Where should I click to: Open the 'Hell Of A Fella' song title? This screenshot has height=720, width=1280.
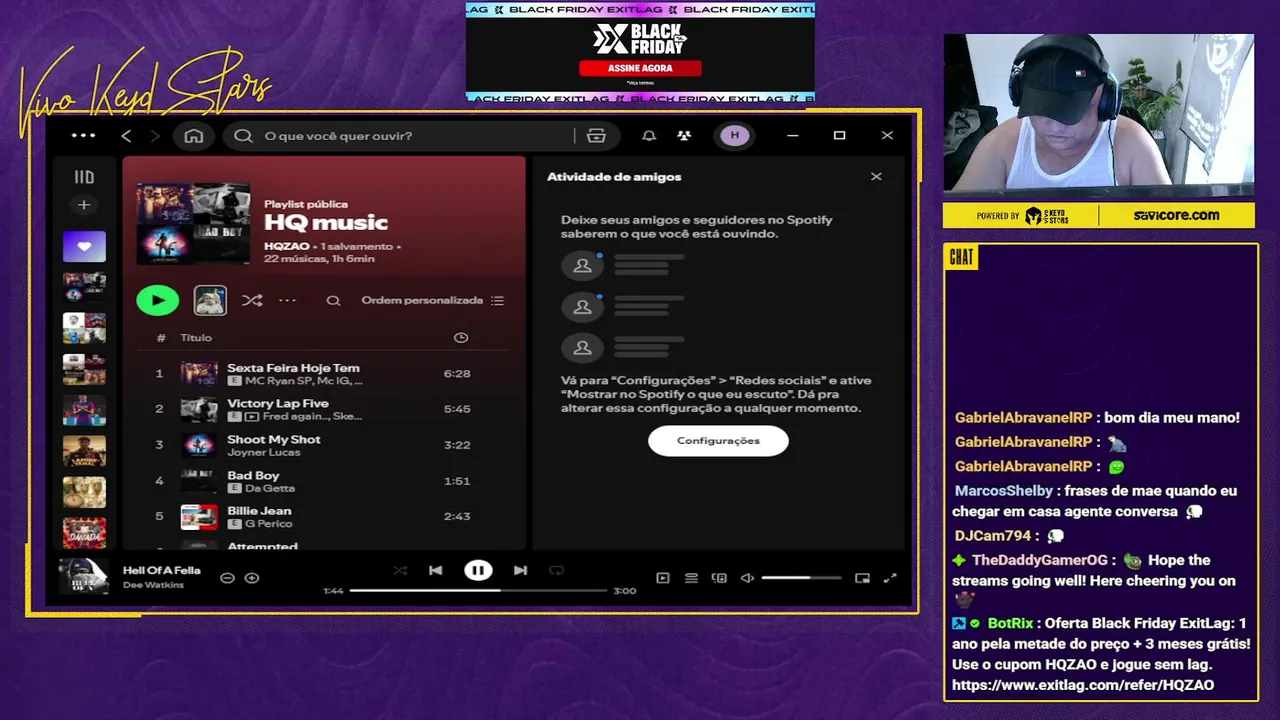pyautogui.click(x=162, y=570)
